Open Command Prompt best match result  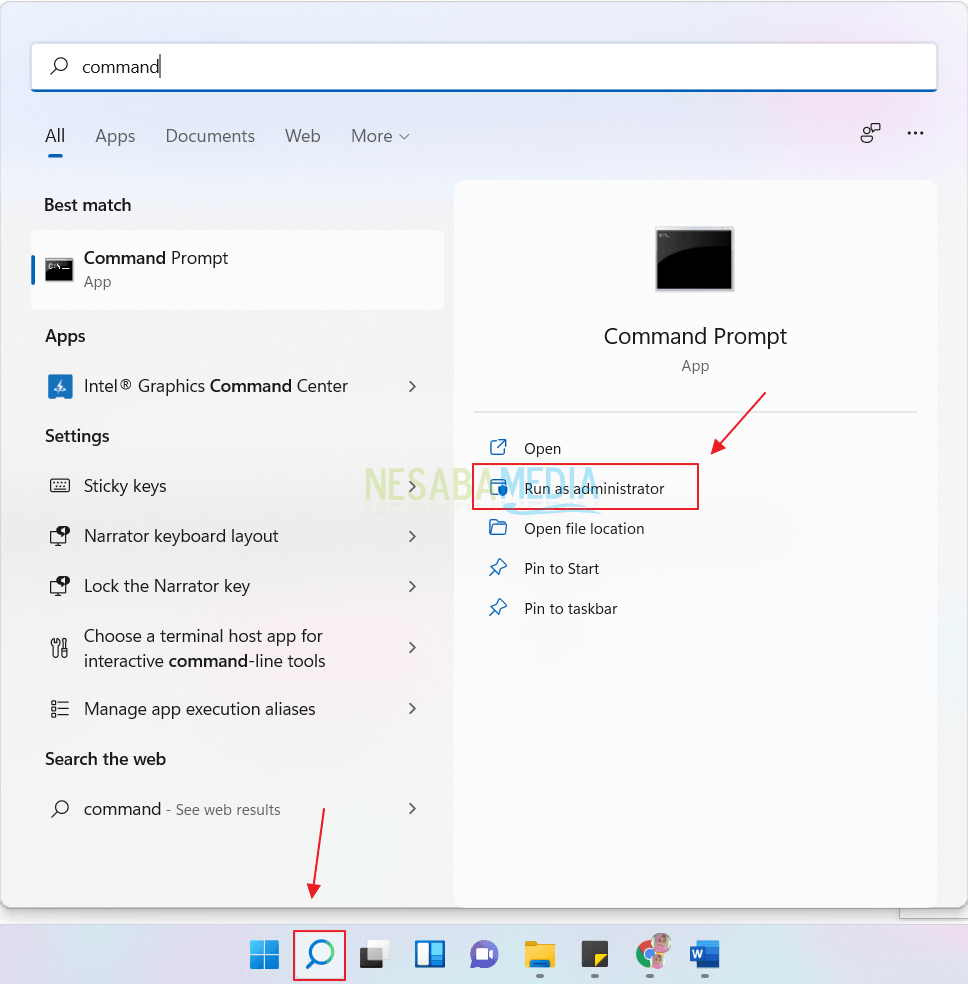237,270
